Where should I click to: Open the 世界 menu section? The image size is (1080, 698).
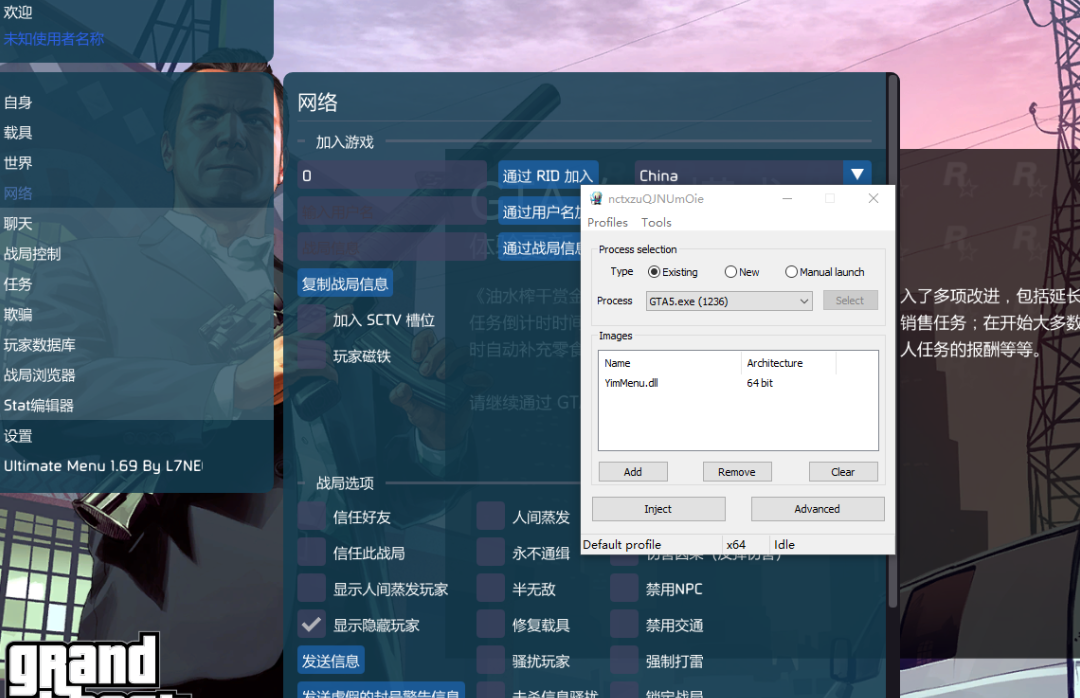(x=18, y=163)
